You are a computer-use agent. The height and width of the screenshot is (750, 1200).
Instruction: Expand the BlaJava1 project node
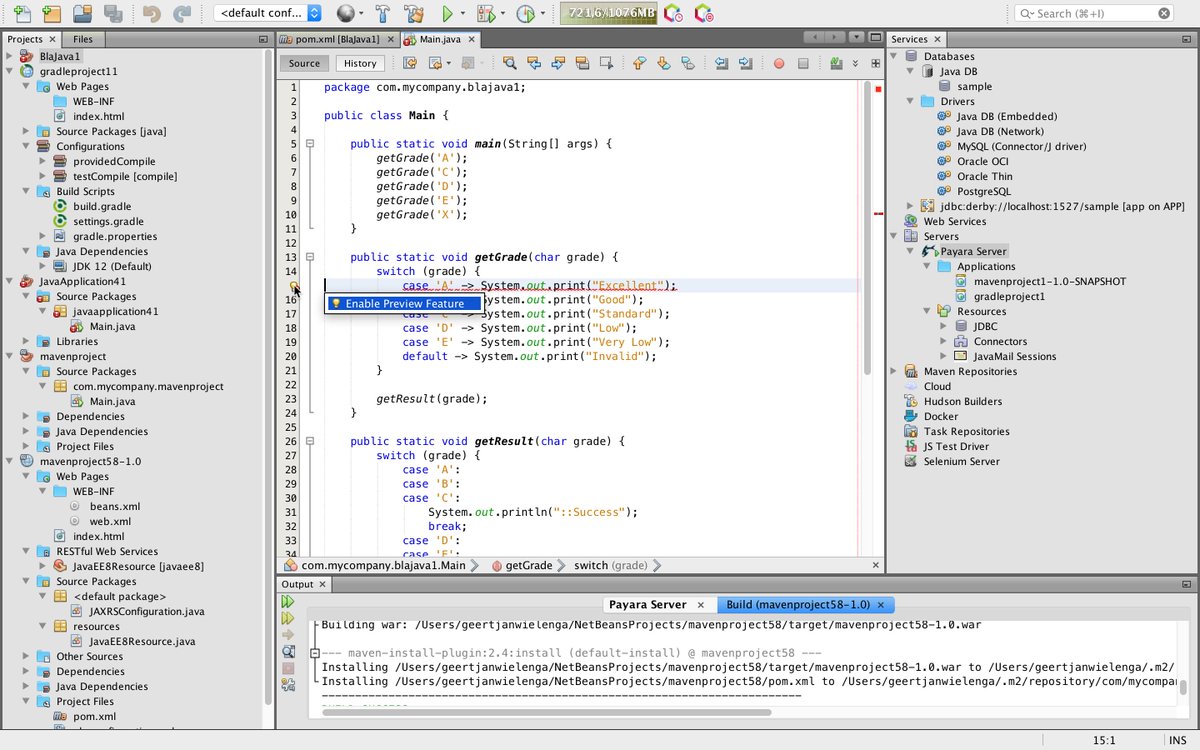coord(10,56)
